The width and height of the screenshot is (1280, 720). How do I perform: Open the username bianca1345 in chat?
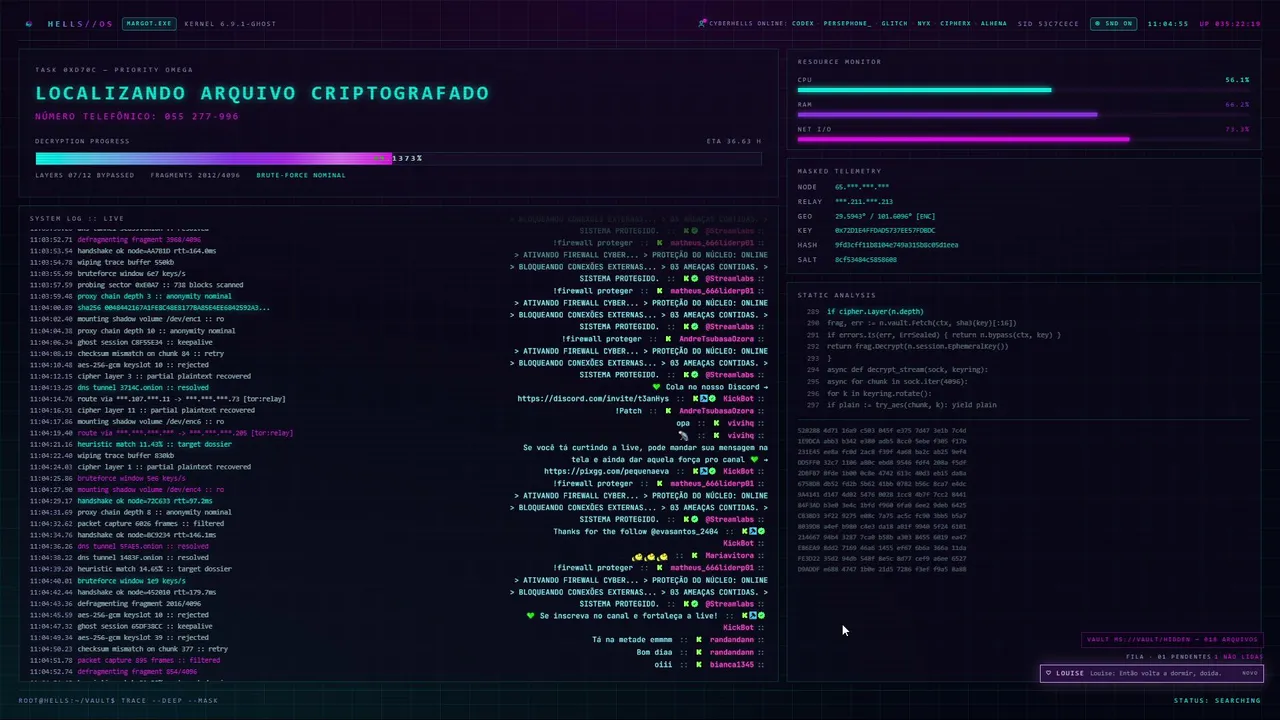coord(732,664)
